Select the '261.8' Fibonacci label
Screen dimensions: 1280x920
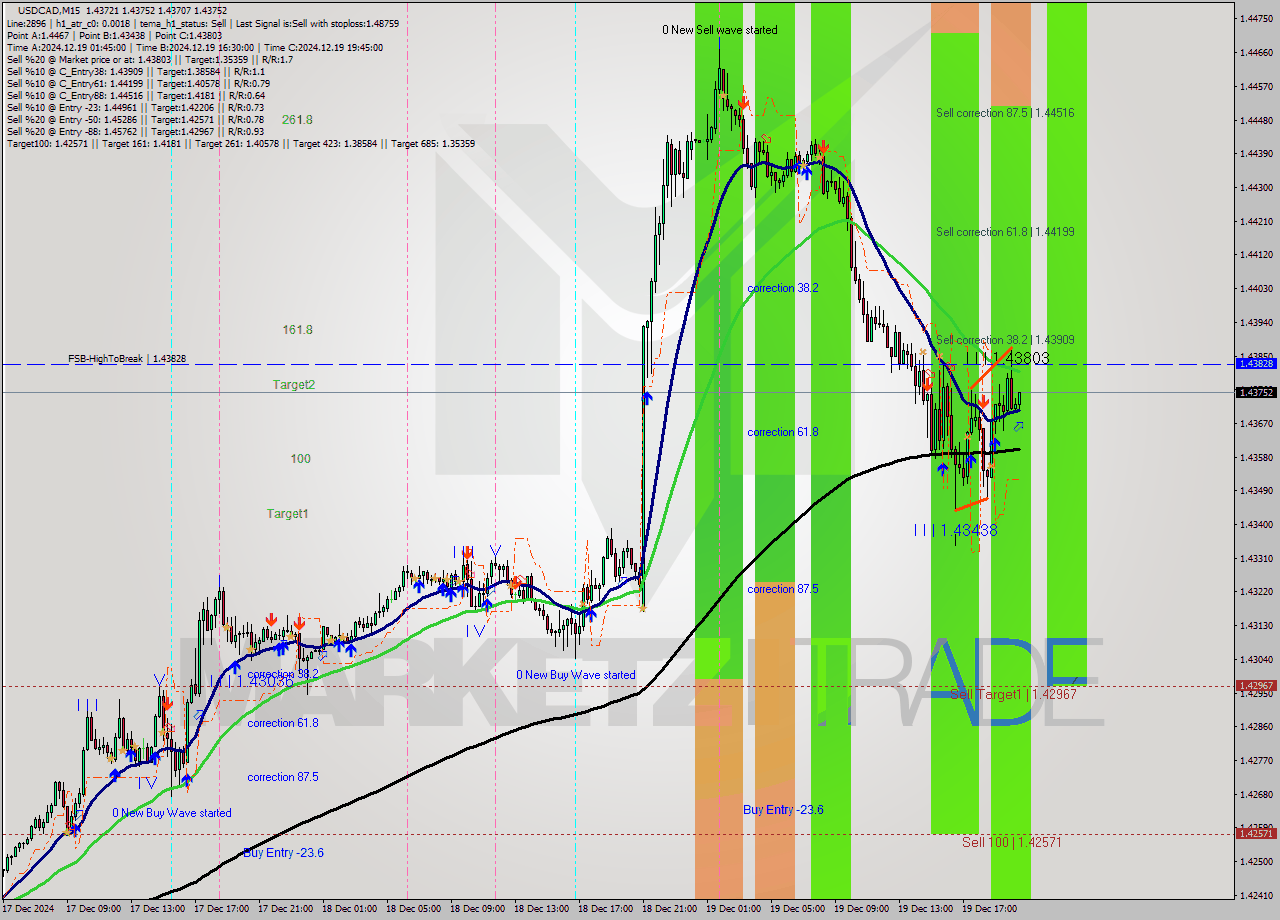coord(297,120)
